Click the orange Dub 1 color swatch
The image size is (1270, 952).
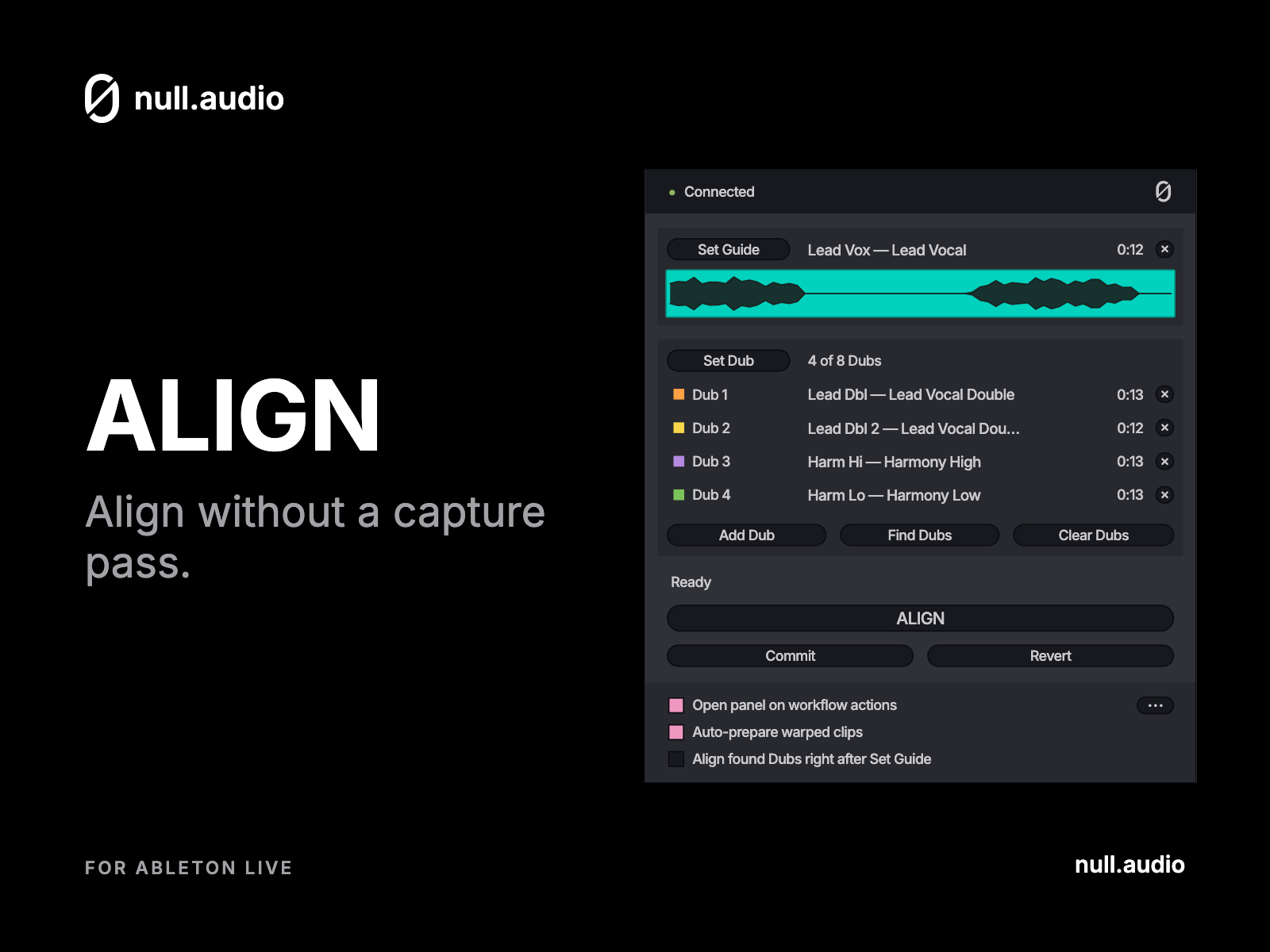click(x=679, y=394)
